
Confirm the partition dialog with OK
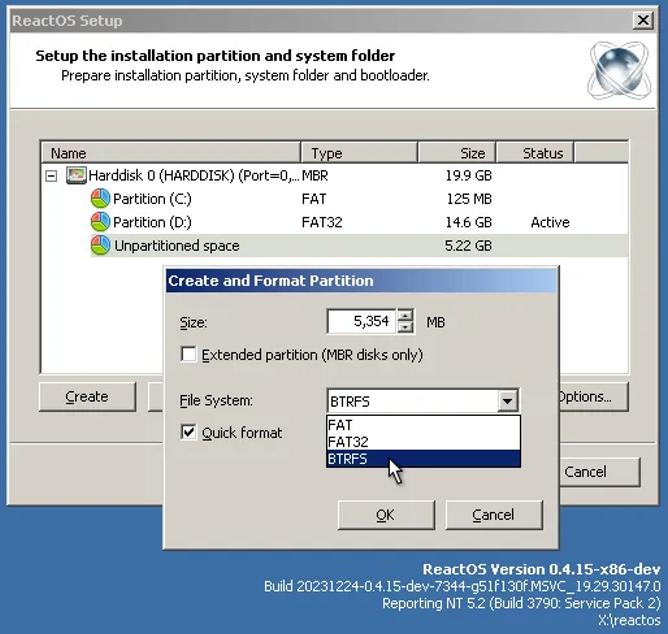coord(386,515)
